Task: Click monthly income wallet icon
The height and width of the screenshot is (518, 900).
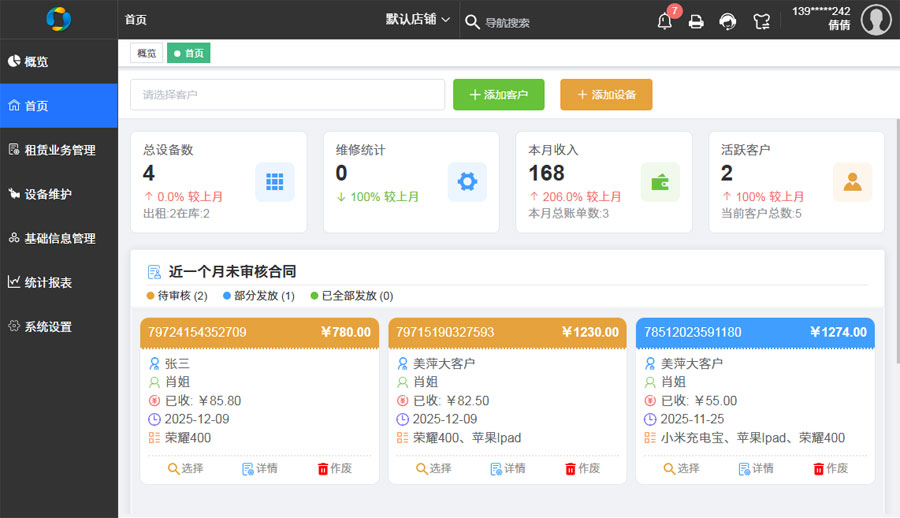Action: (660, 181)
